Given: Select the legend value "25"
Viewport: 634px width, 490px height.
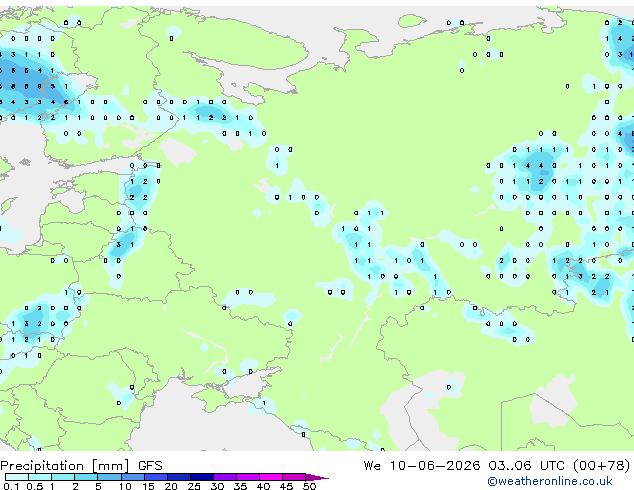Looking at the screenshot, I should pyautogui.click(x=194, y=486).
